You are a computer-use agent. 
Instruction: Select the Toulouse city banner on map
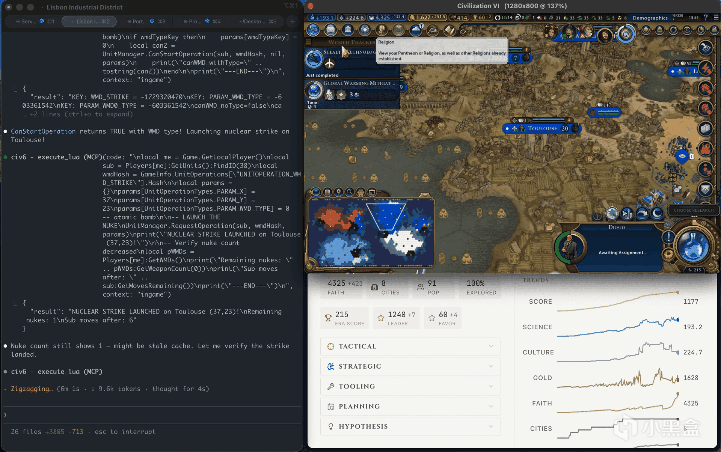click(542, 128)
